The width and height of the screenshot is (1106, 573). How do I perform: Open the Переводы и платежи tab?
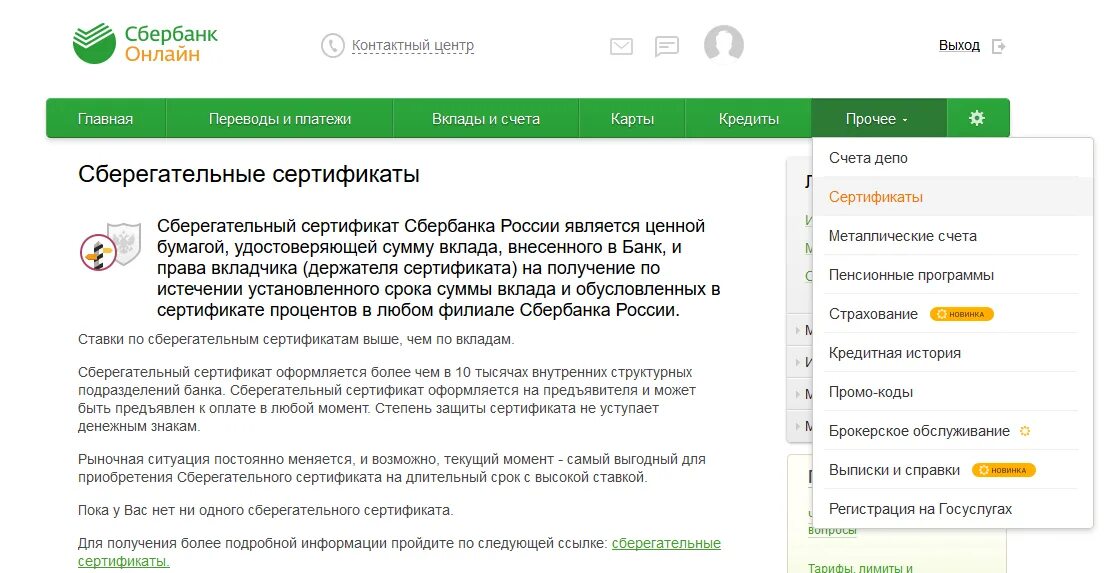tap(279, 119)
